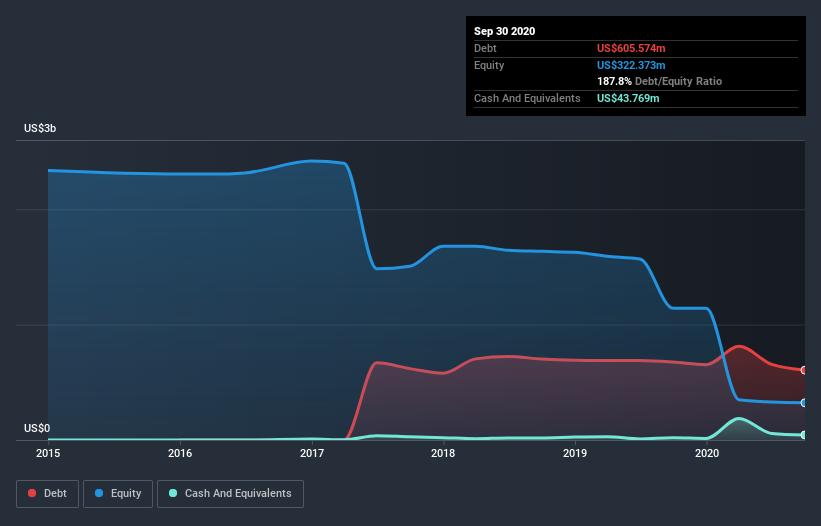
Task: Click the red Debt endpoint marker
Action: click(803, 370)
